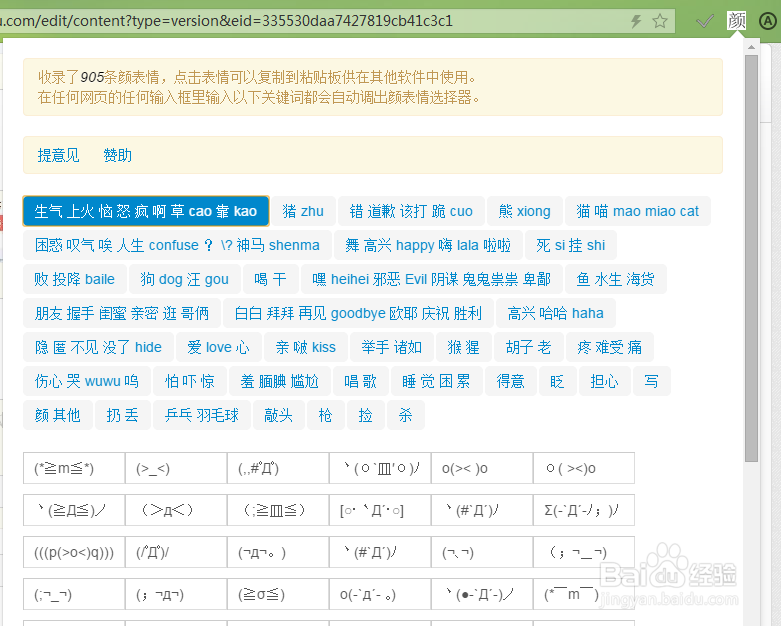
Task: Select the 错 道歉 该打 跪 cuo category
Action: coord(411,211)
